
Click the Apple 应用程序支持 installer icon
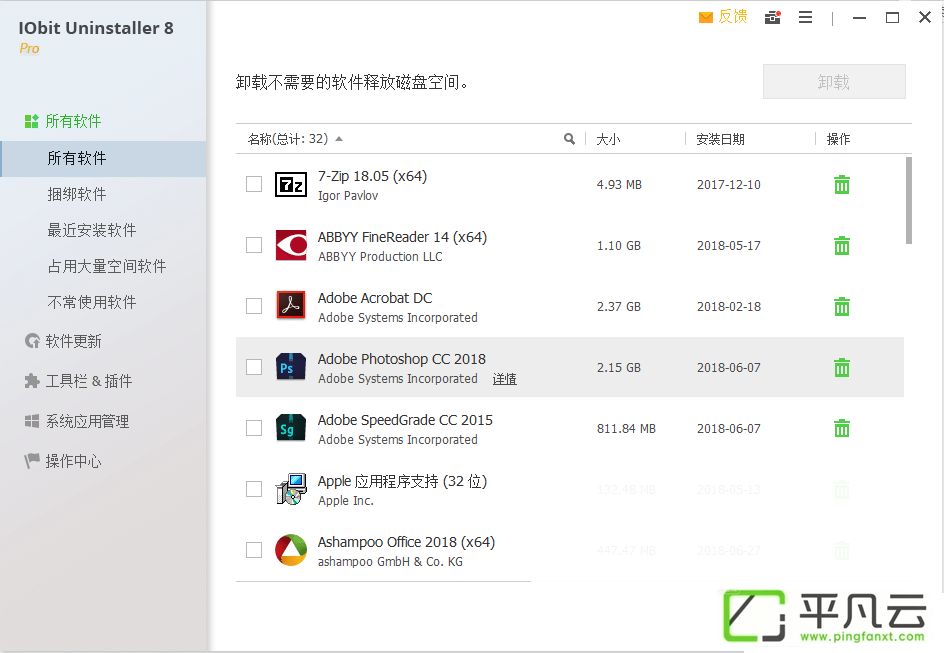[x=291, y=489]
